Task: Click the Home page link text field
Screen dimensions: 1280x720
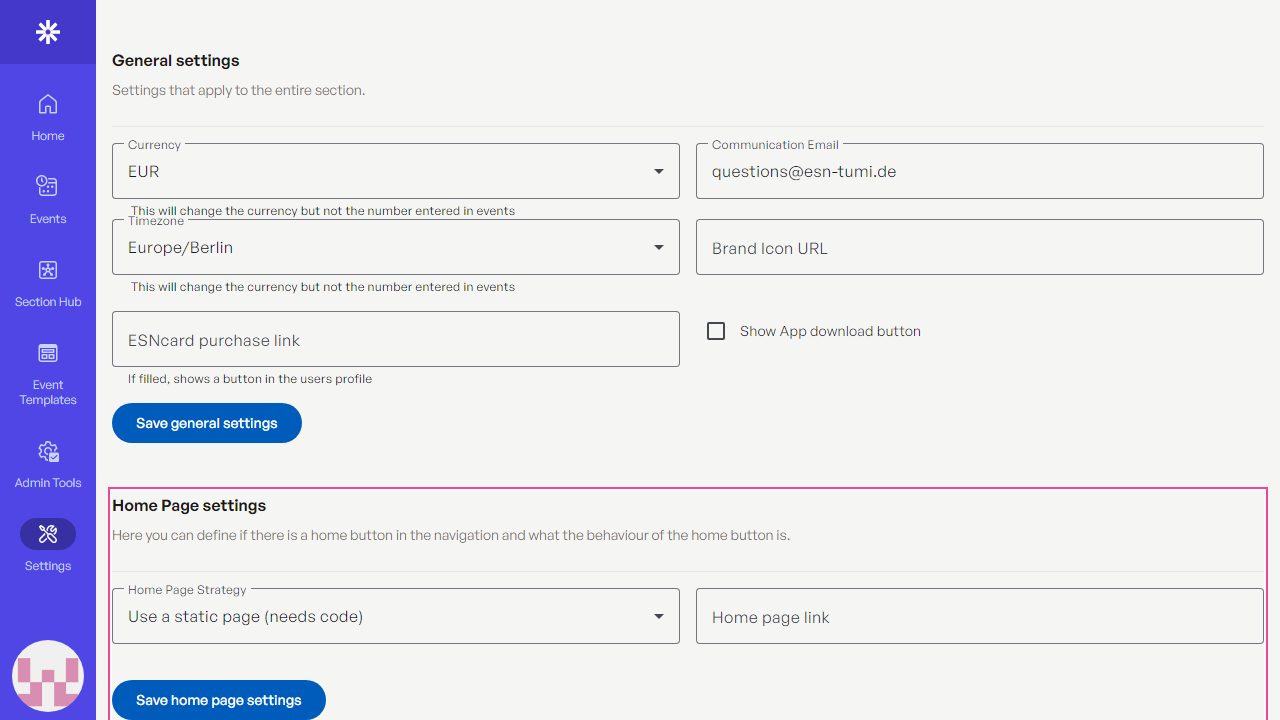Action: (979, 617)
